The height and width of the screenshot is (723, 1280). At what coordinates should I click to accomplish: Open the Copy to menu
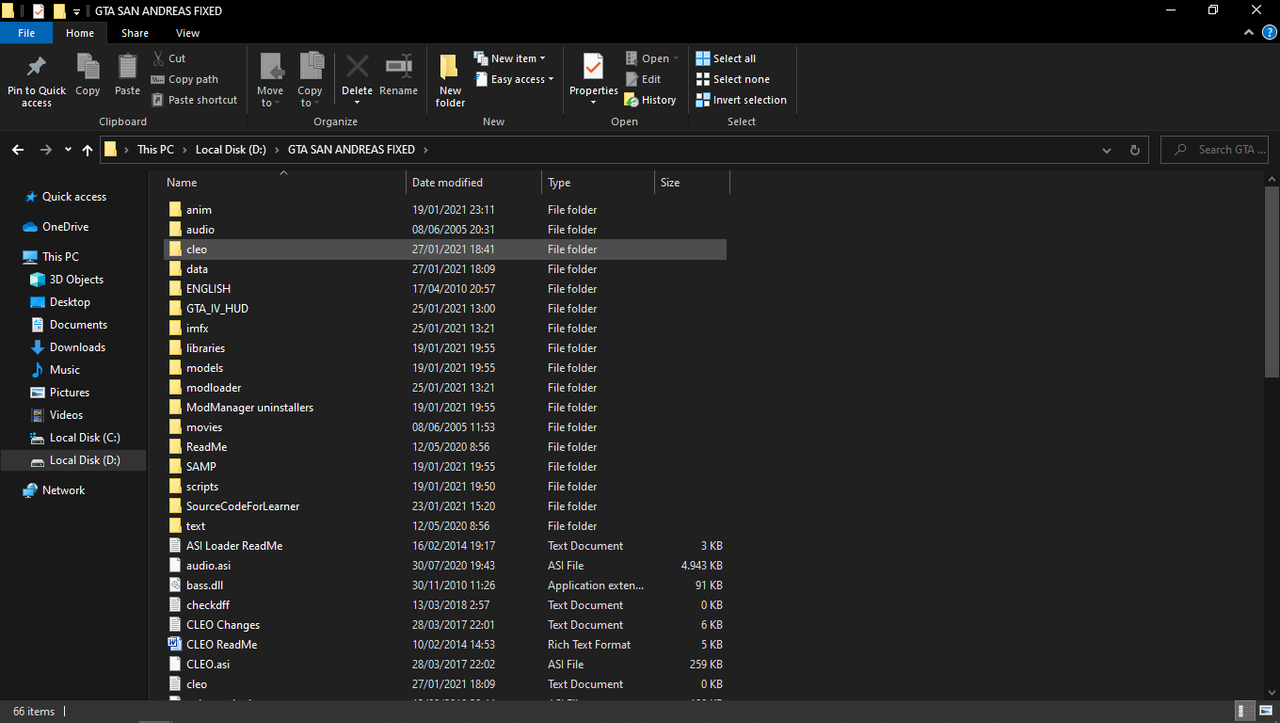(310, 80)
